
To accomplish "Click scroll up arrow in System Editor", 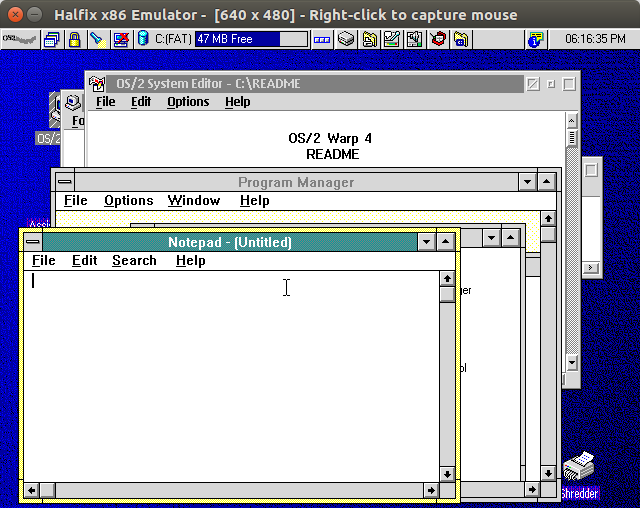I will [x=571, y=121].
